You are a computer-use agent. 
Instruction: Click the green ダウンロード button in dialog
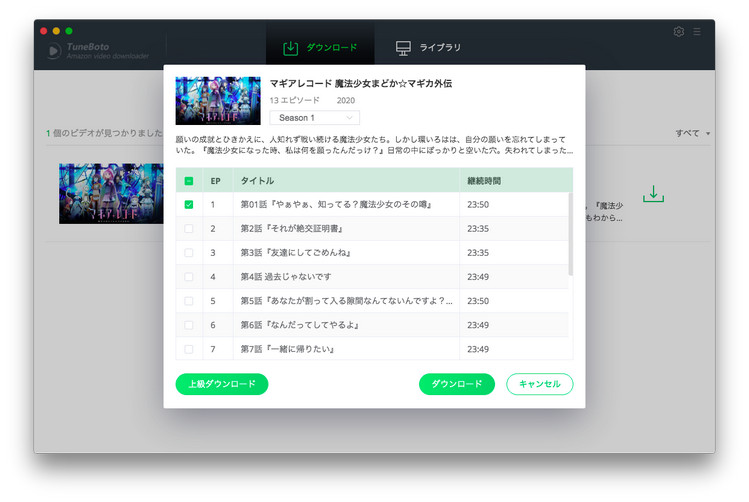click(457, 384)
